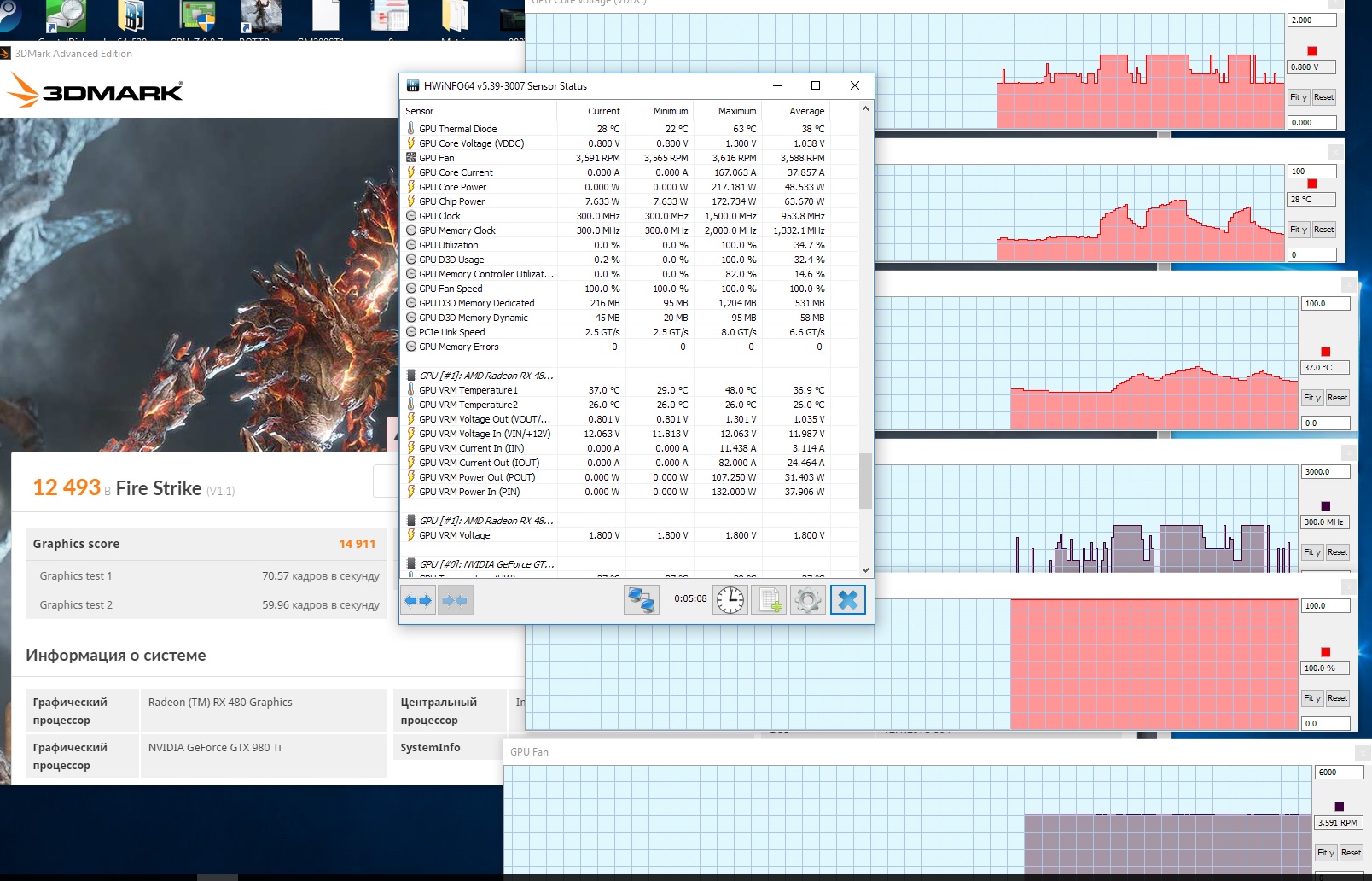This screenshot has width=1372, height=881.
Task: Click the chip icon of NVIDIA GeForce GT group
Action: (x=411, y=563)
